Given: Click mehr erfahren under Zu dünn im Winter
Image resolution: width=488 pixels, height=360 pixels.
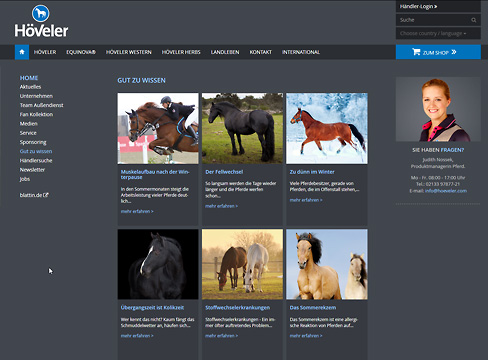Looking at the screenshot, I should [x=306, y=200].
